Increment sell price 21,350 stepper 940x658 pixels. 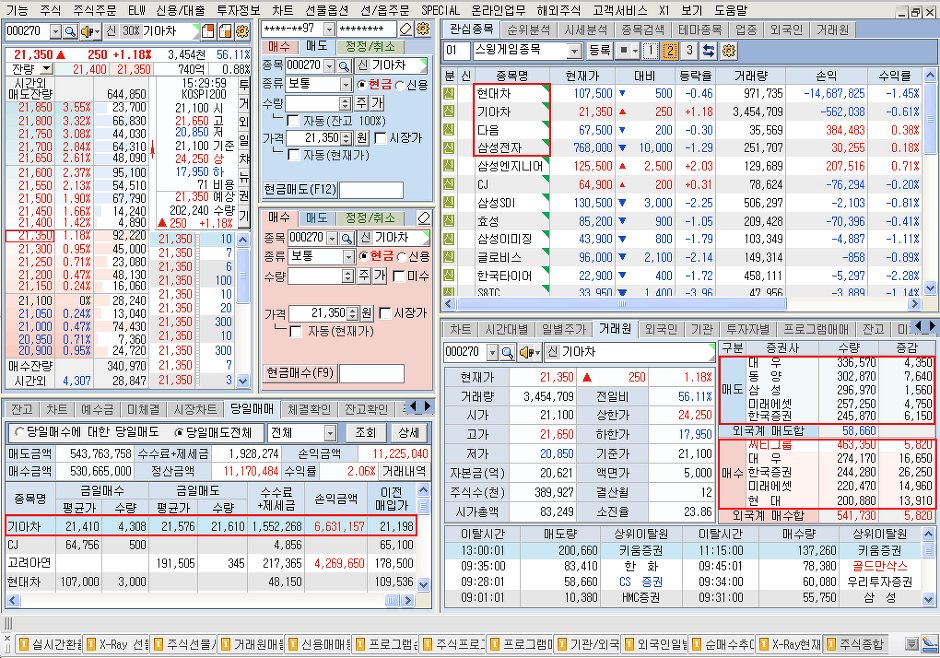346,135
